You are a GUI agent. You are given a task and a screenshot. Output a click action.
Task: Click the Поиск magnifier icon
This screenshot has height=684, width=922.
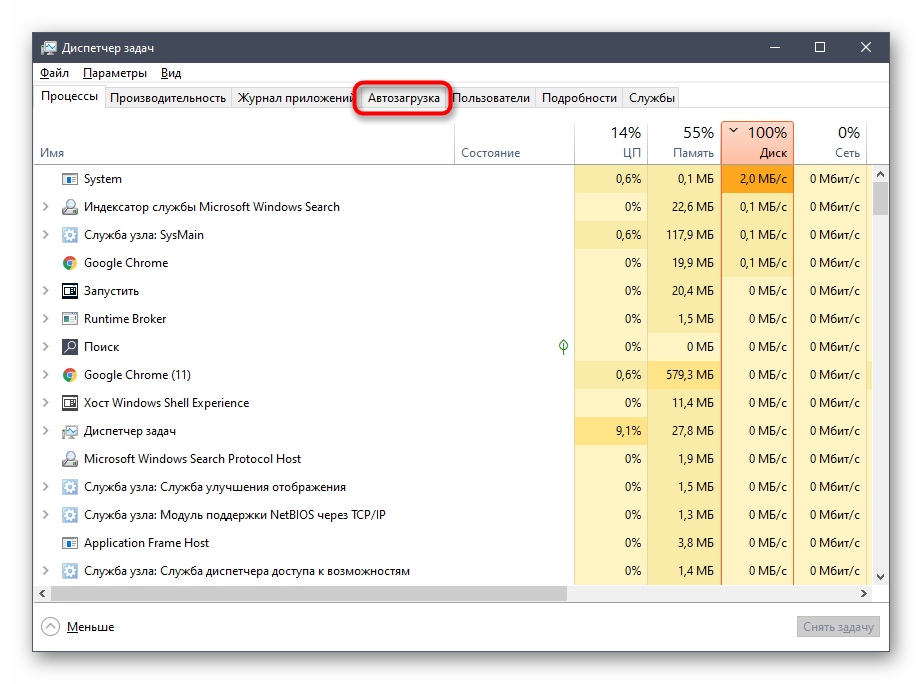[x=70, y=347]
